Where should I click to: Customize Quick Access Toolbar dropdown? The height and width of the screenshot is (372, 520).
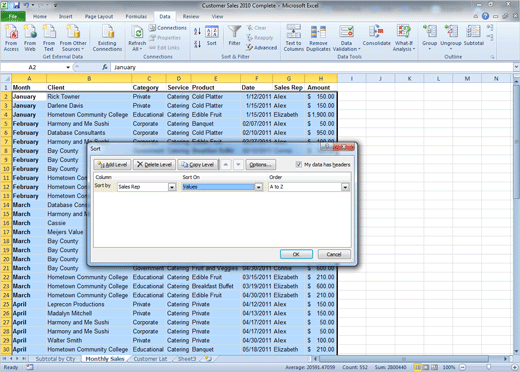(55, 6)
